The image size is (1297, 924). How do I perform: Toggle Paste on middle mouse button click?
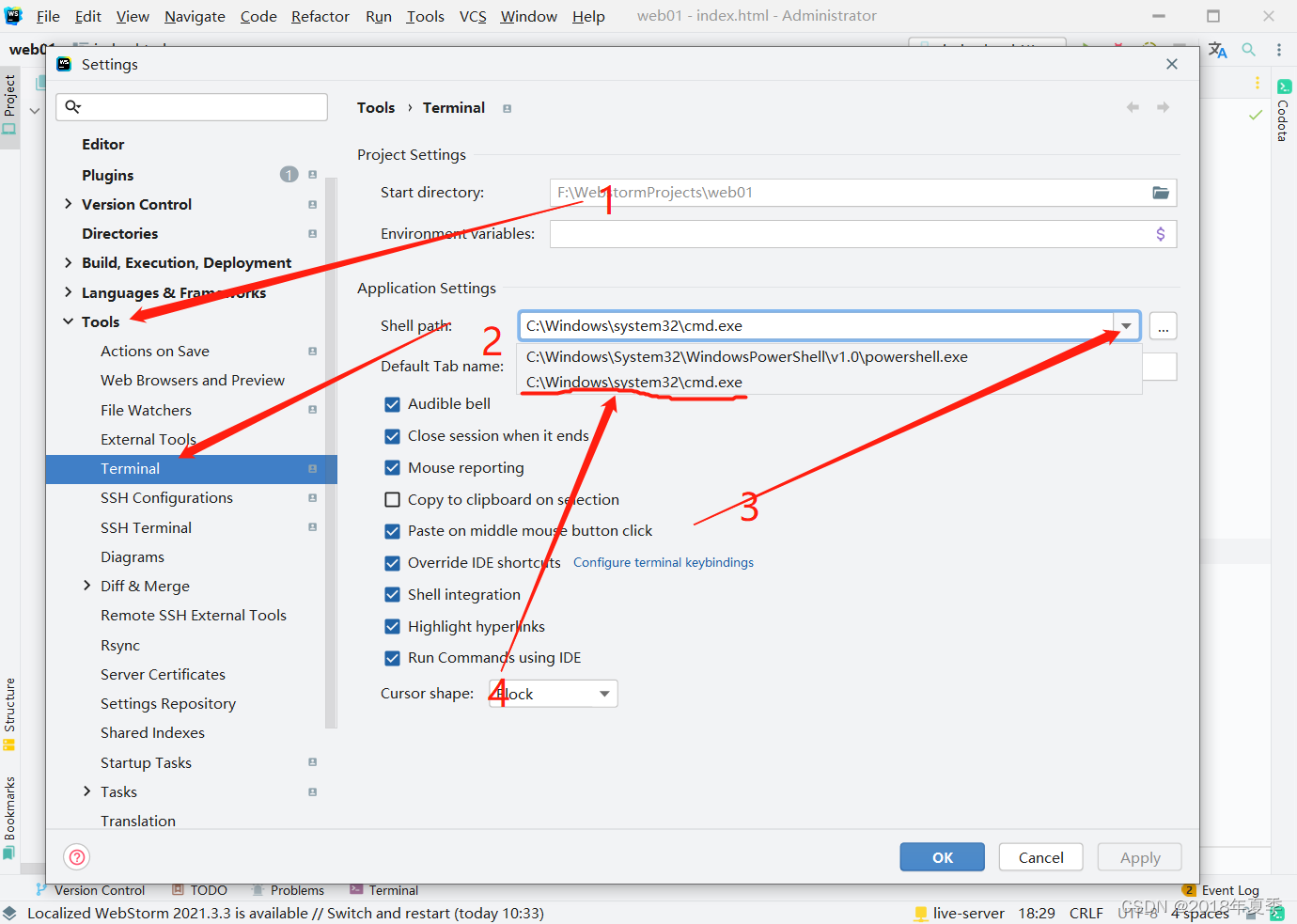393,531
